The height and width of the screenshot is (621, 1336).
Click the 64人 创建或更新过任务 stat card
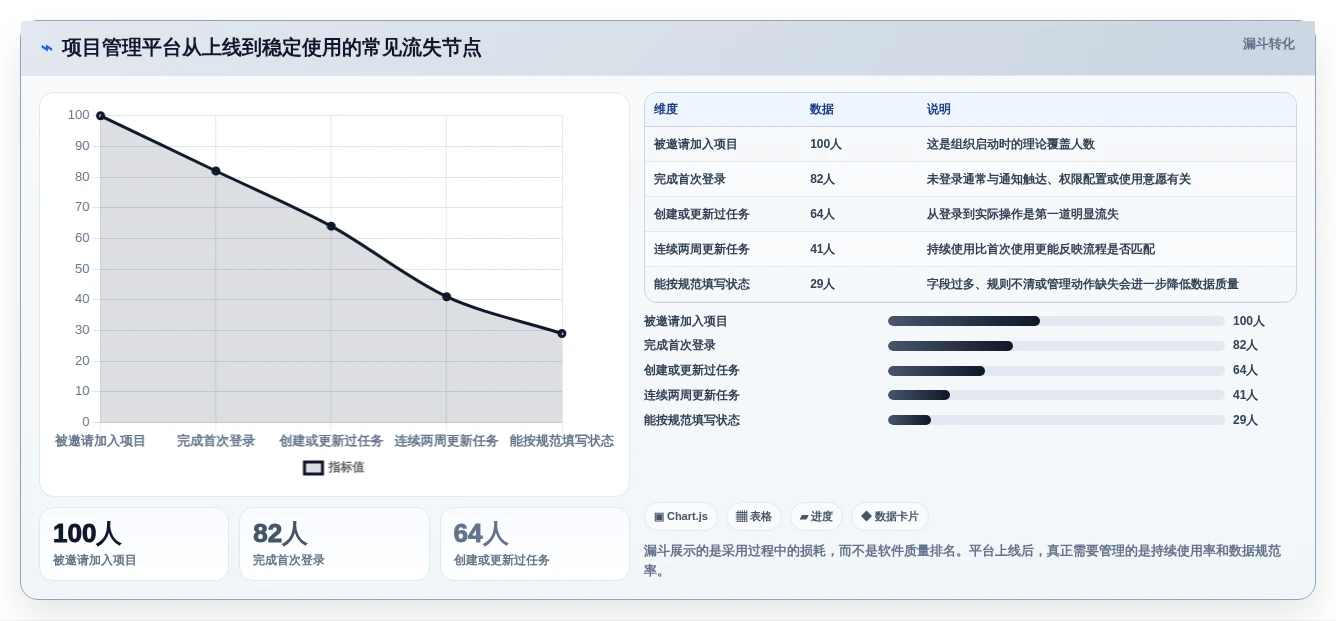pos(535,544)
